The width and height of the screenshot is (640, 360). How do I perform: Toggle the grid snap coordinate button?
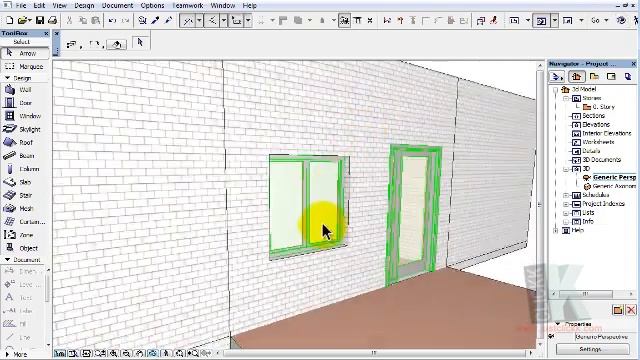point(236,20)
